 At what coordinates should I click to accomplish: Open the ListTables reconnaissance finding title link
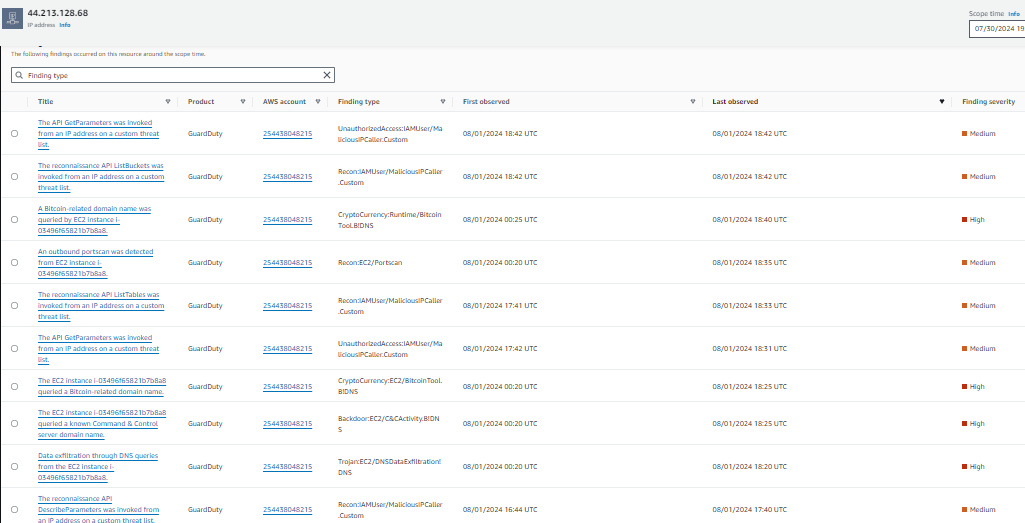(x=101, y=306)
